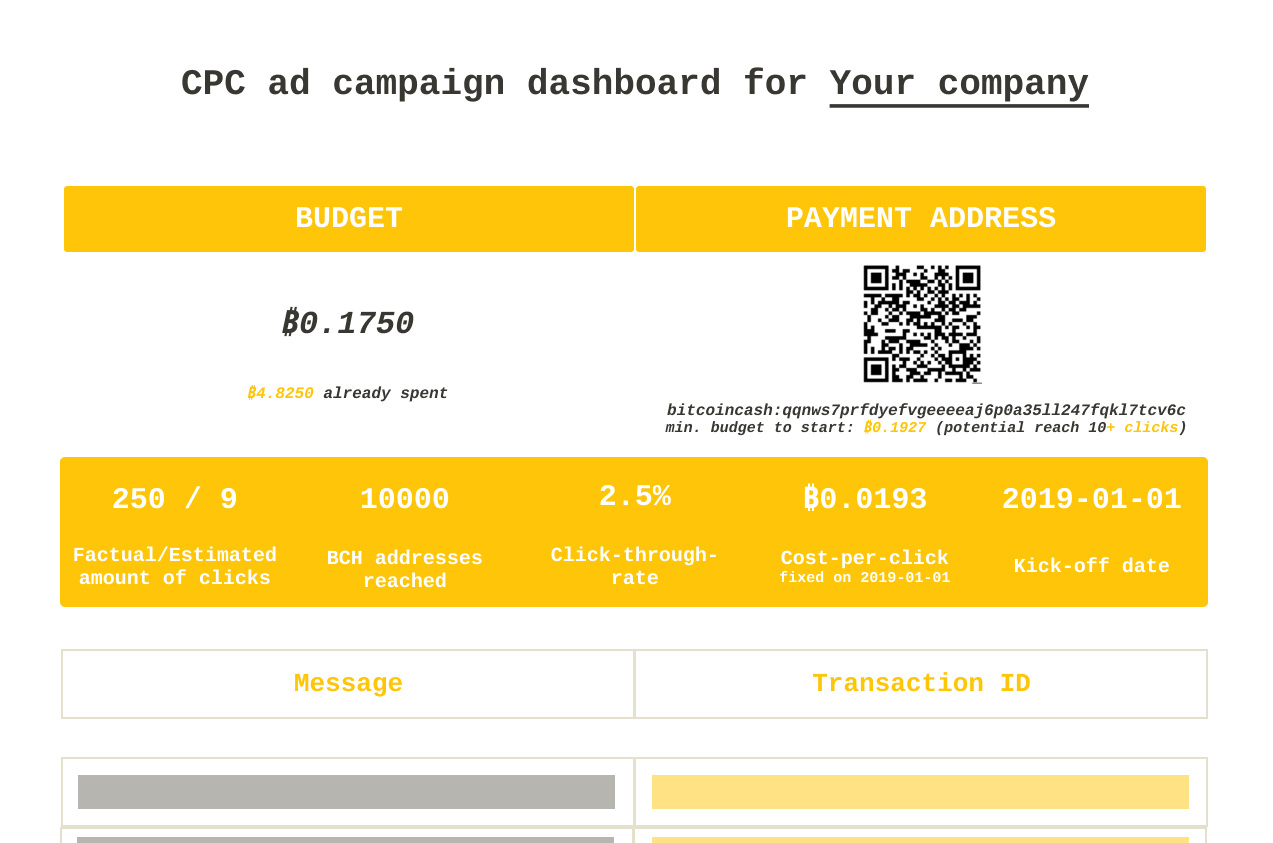Image resolution: width=1273 pixels, height=843 pixels.
Task: Click the first gray message placeholder bar
Action: pos(346,790)
